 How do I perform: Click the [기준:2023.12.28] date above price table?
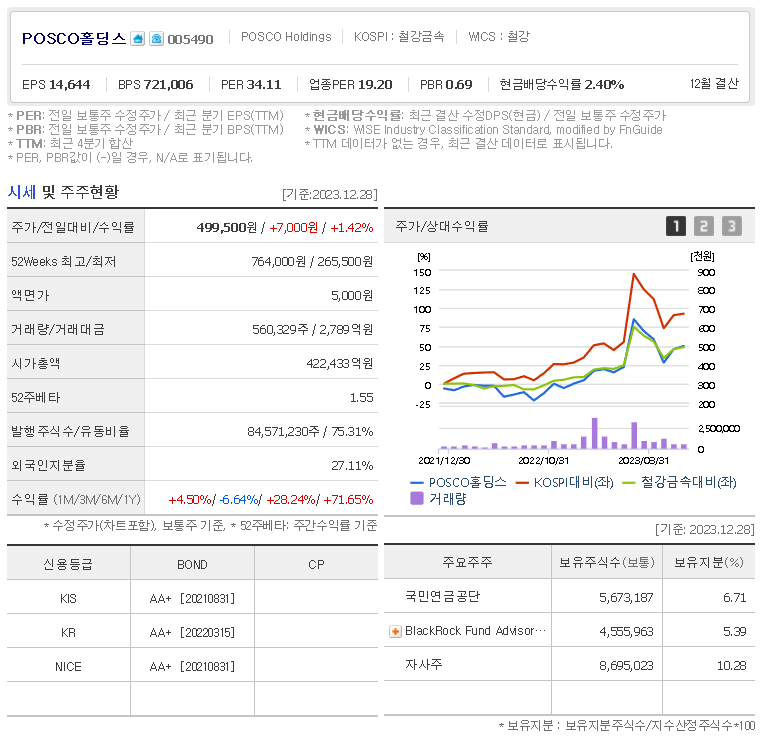(x=330, y=195)
